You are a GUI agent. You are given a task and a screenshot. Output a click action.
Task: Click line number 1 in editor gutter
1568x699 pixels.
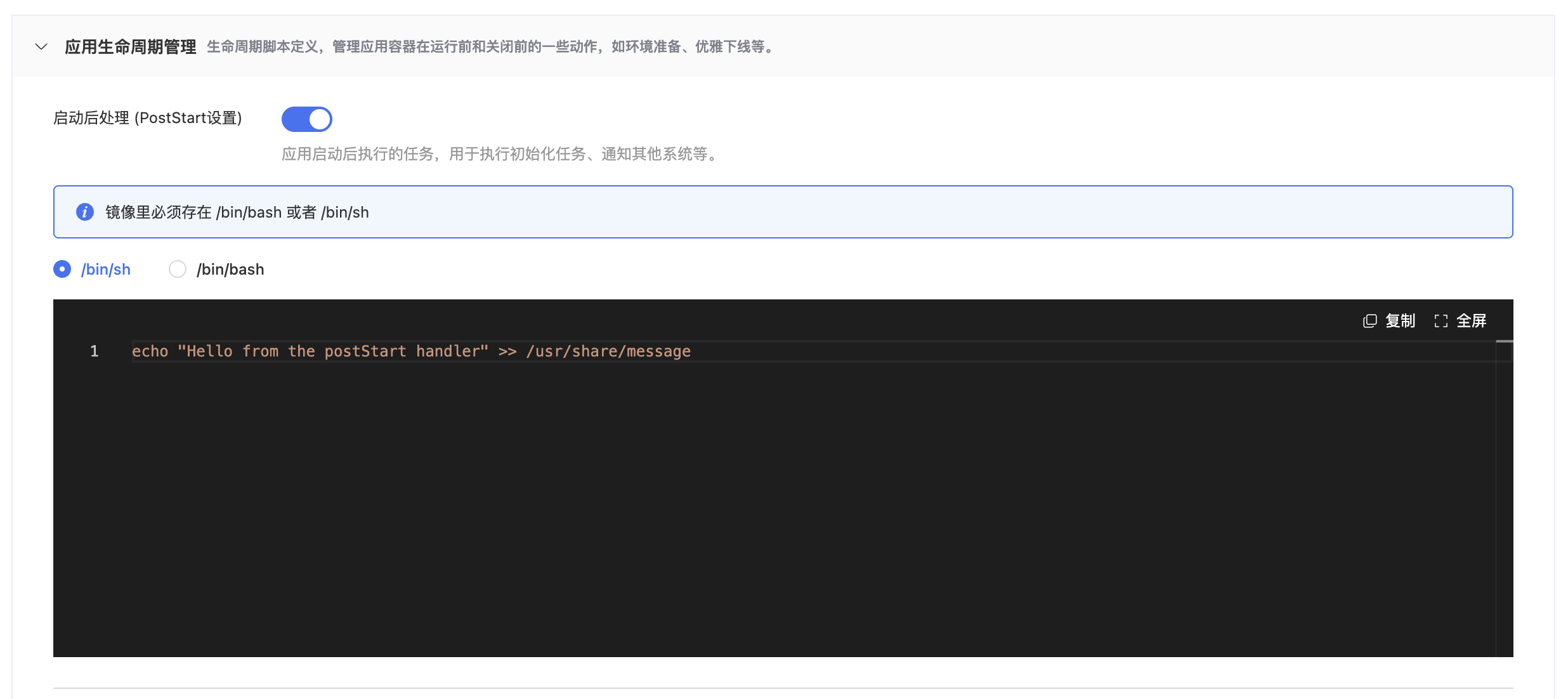point(94,351)
